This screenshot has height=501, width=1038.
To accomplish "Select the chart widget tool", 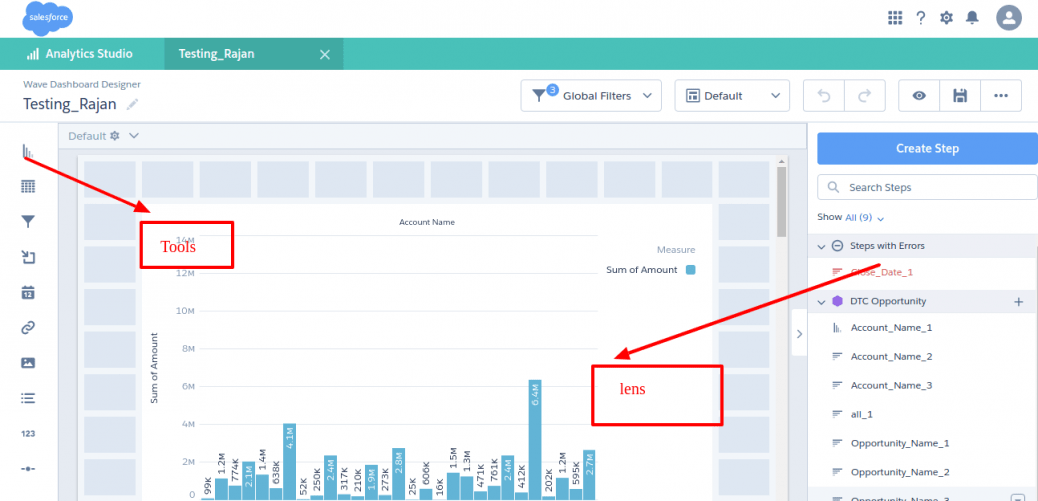I will coord(27,152).
